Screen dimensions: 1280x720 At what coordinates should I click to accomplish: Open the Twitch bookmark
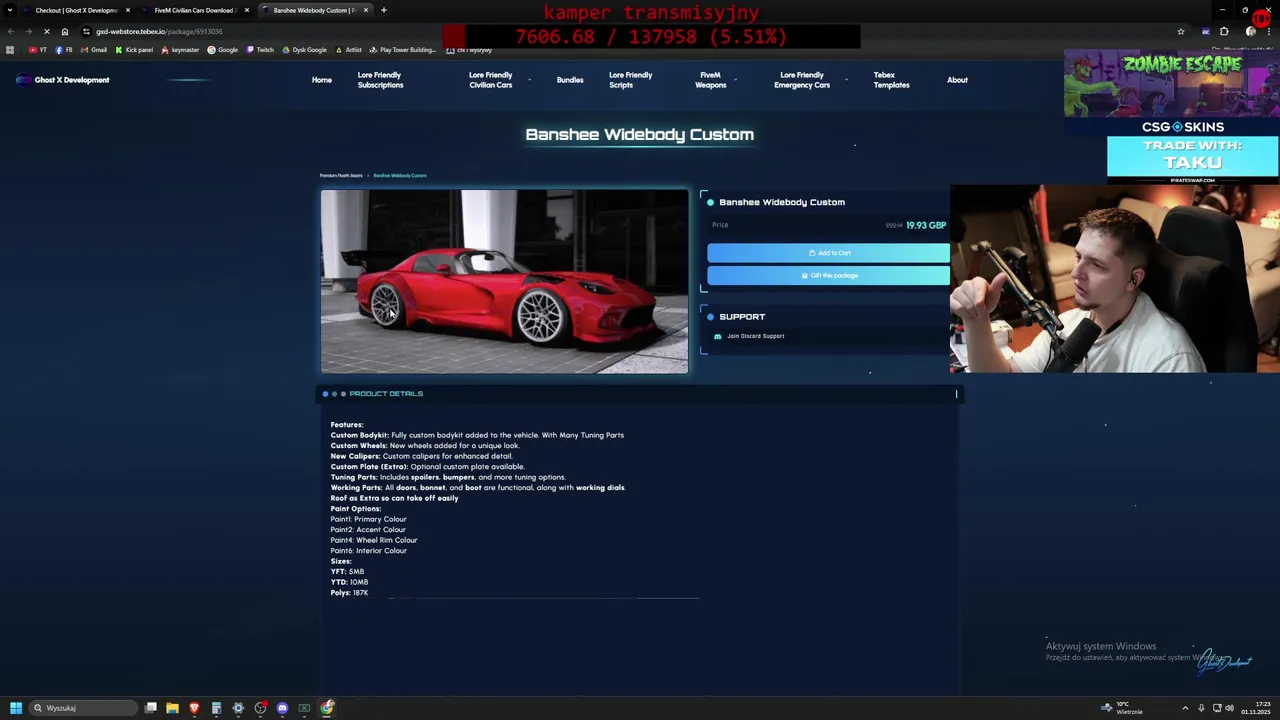click(x=260, y=50)
